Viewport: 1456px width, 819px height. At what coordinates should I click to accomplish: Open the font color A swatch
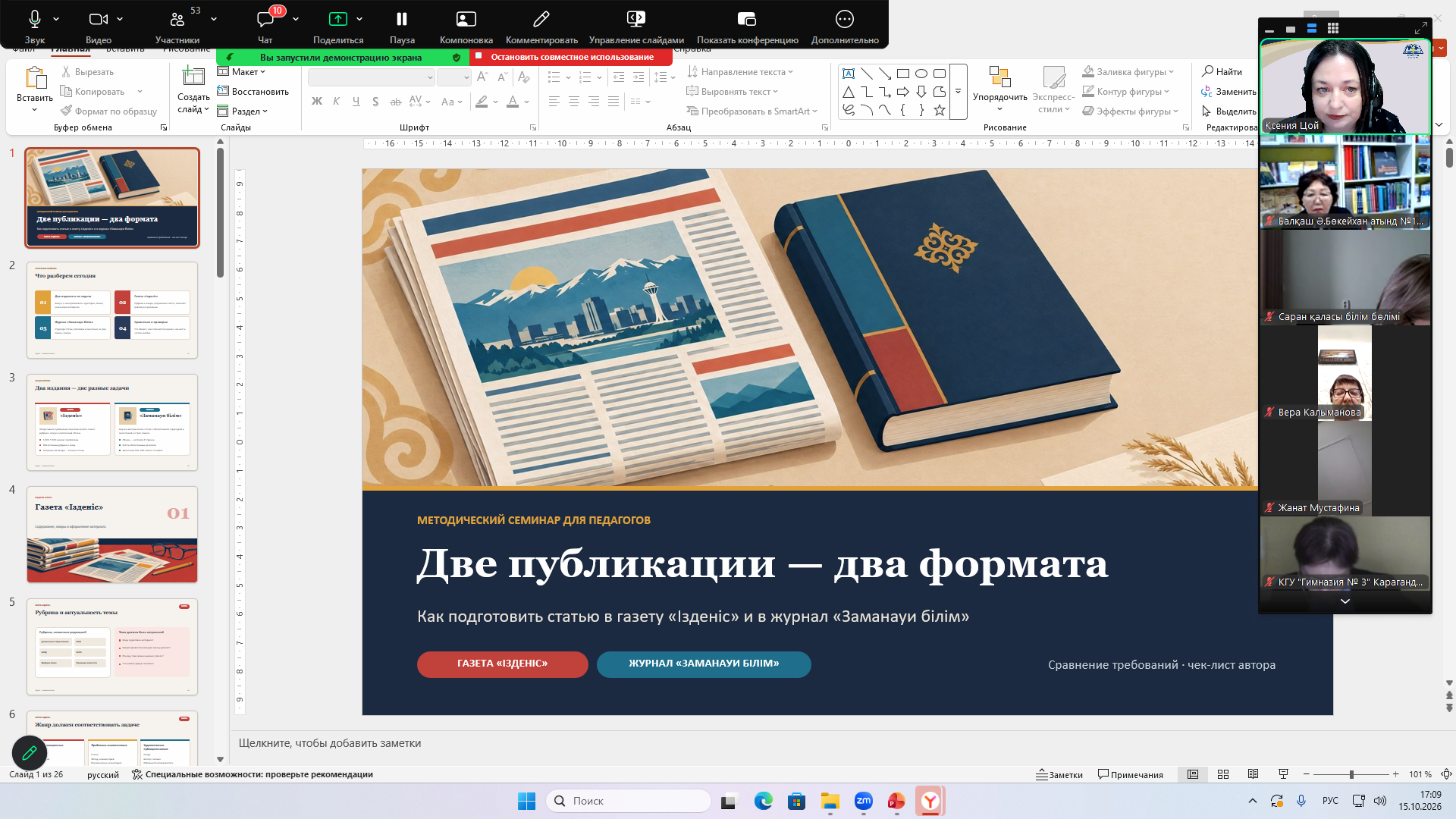pyautogui.click(x=513, y=101)
